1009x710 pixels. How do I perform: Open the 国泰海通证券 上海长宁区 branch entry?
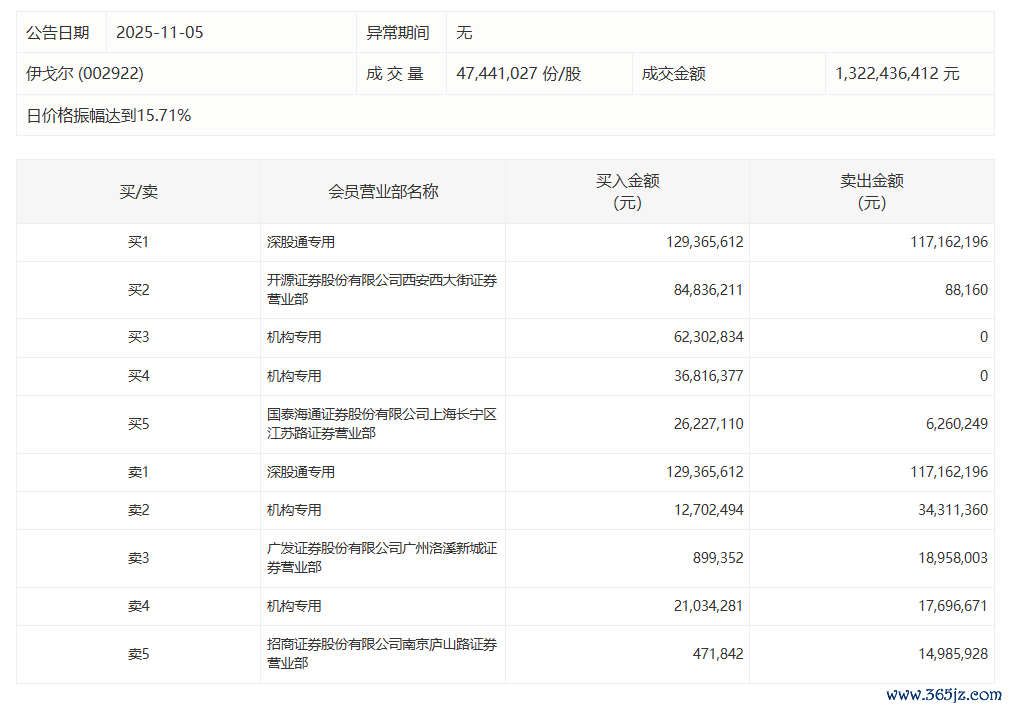tap(381, 424)
